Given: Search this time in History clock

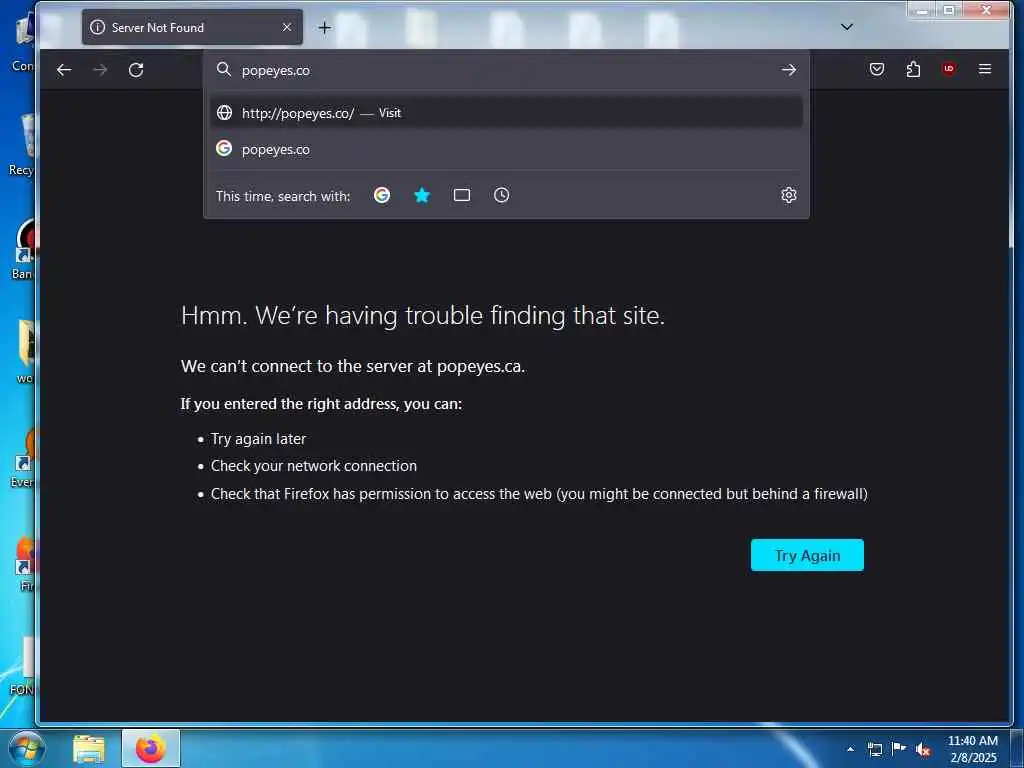Looking at the screenshot, I should click(502, 195).
